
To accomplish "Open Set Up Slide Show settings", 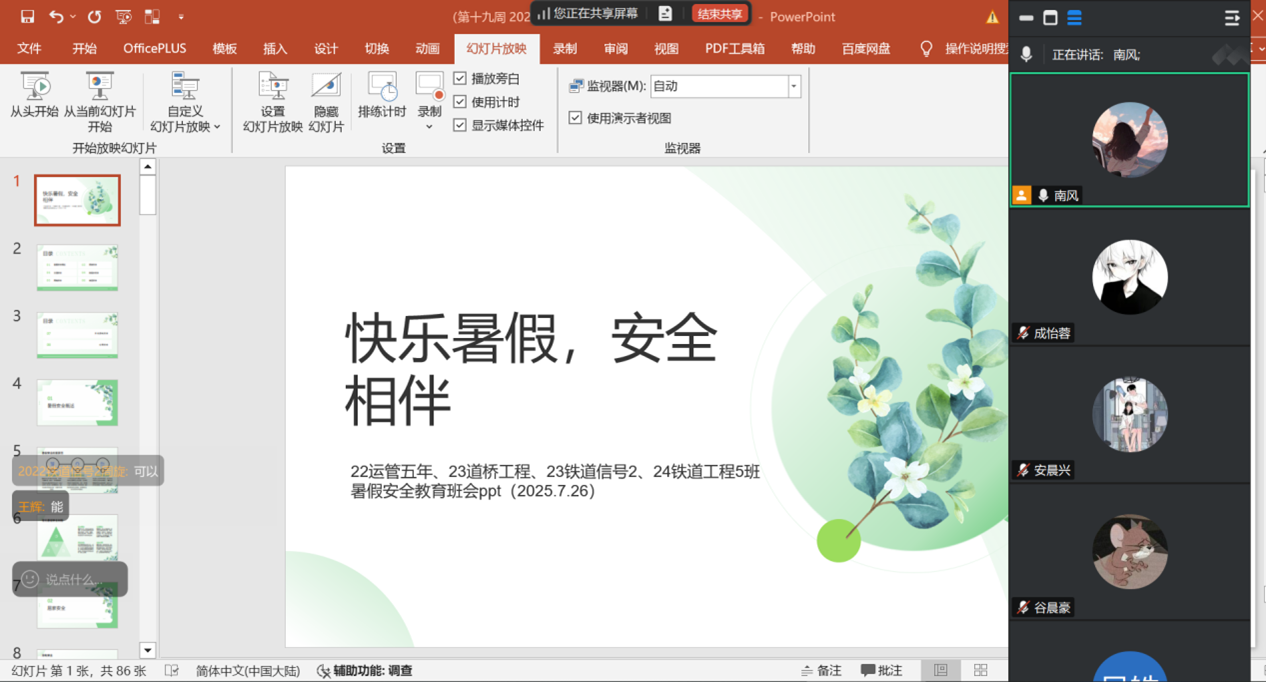I will (x=272, y=88).
